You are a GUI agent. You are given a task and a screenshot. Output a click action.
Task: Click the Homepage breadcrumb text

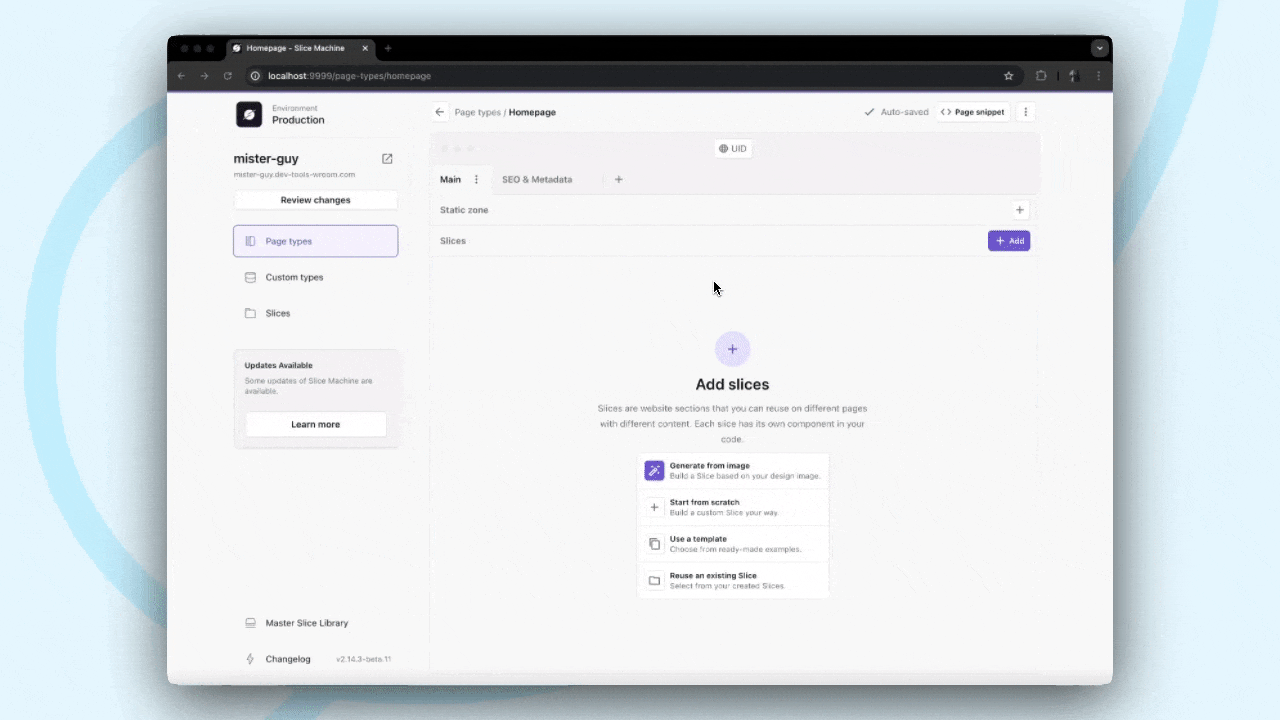pyautogui.click(x=532, y=112)
